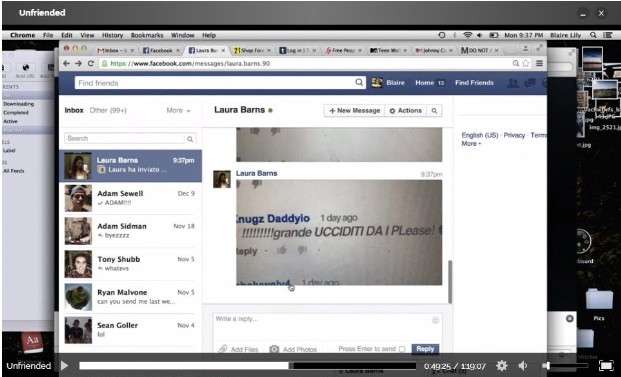Switch to the Other (99+) tab
621x377 pixels.
pos(108,110)
